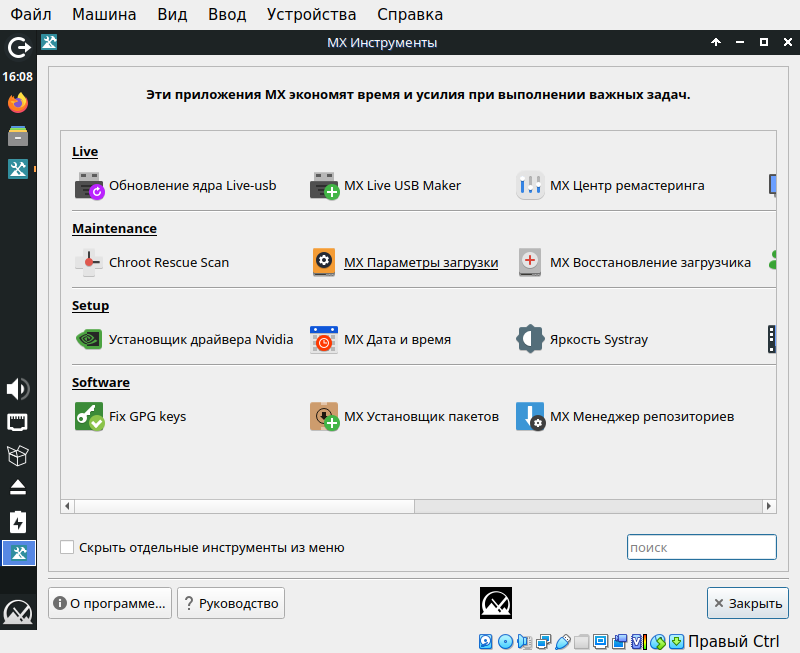800x653 pixels.
Task: Click MX Инструменты taskbar window button
Action: pyautogui.click(x=19, y=553)
